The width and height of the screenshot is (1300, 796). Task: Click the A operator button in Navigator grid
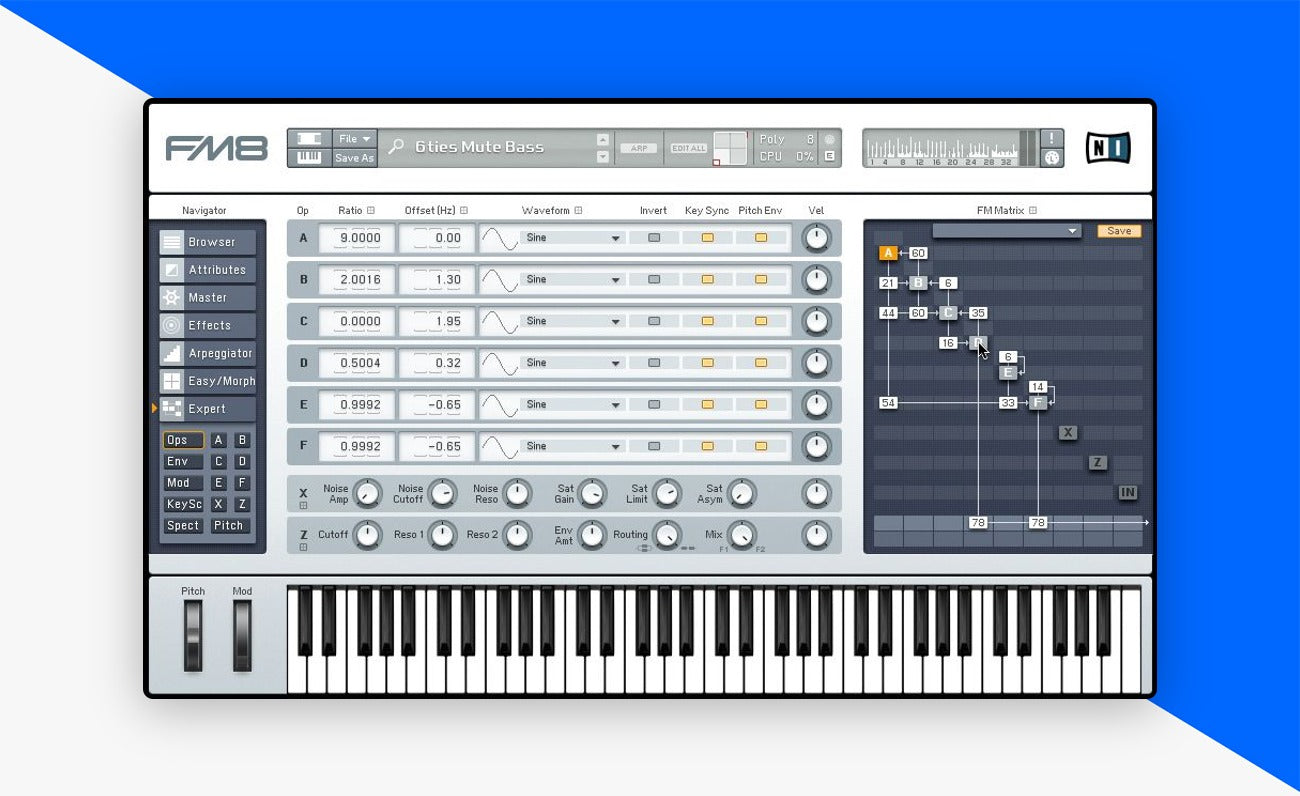tap(219, 440)
